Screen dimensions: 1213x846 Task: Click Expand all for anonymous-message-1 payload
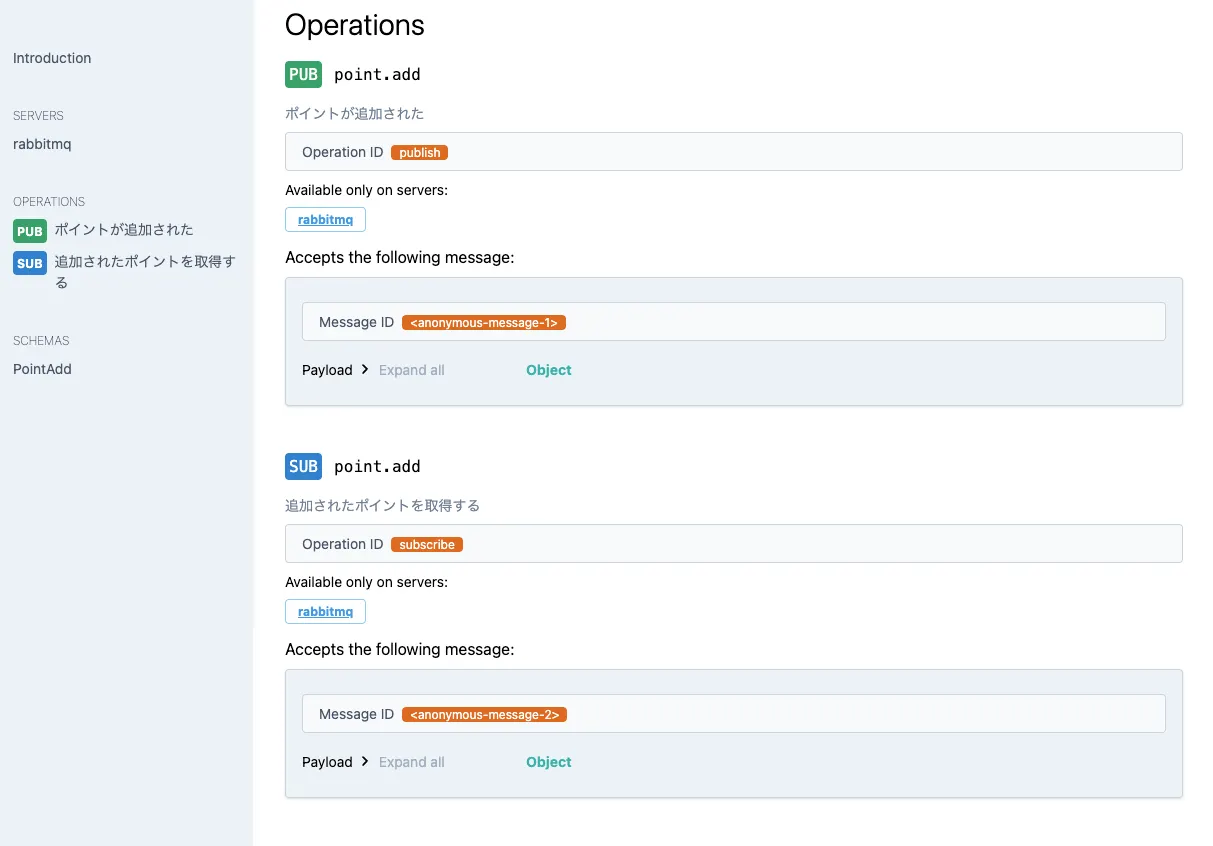[x=411, y=370]
